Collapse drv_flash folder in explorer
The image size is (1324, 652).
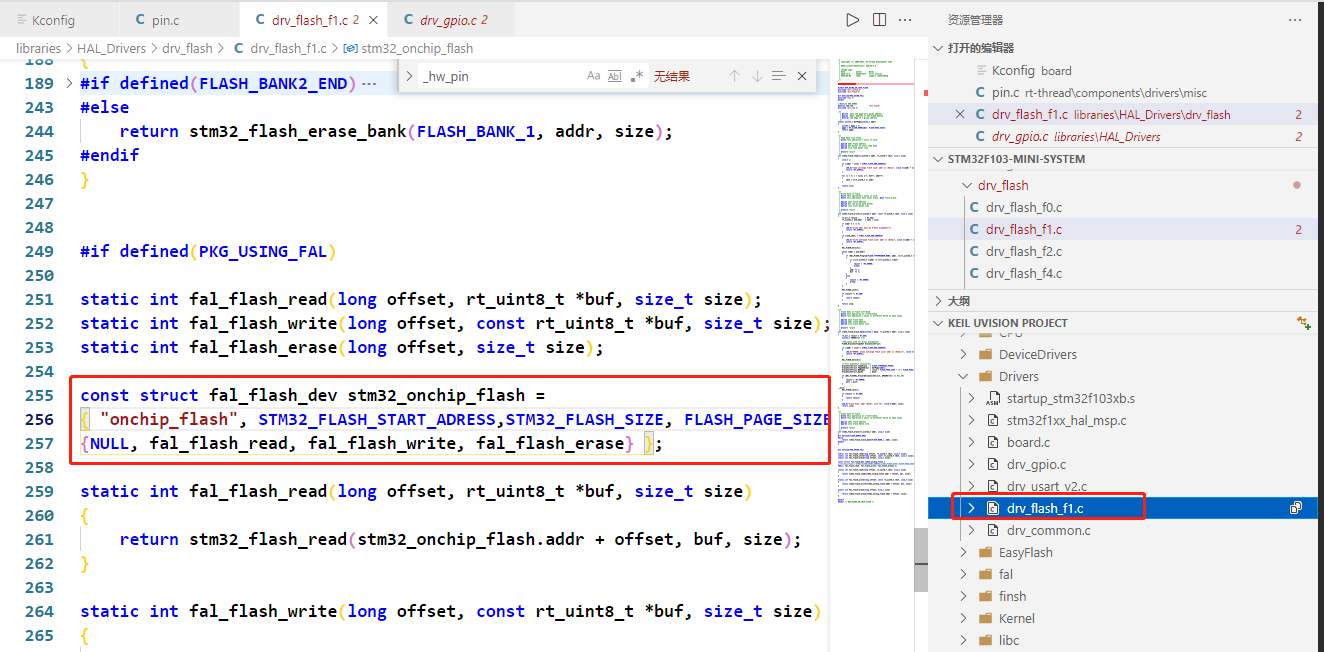(x=967, y=185)
